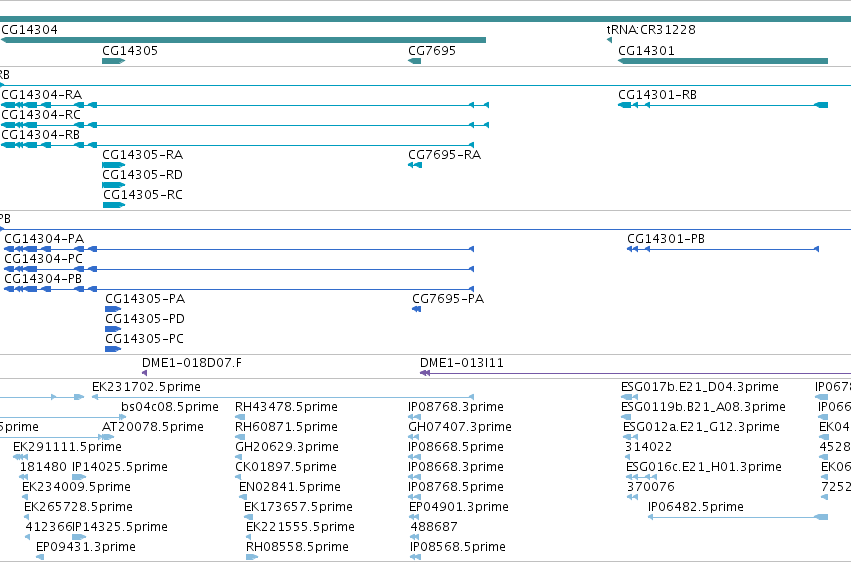Select the CG7695 gene arrow

(x=415, y=61)
